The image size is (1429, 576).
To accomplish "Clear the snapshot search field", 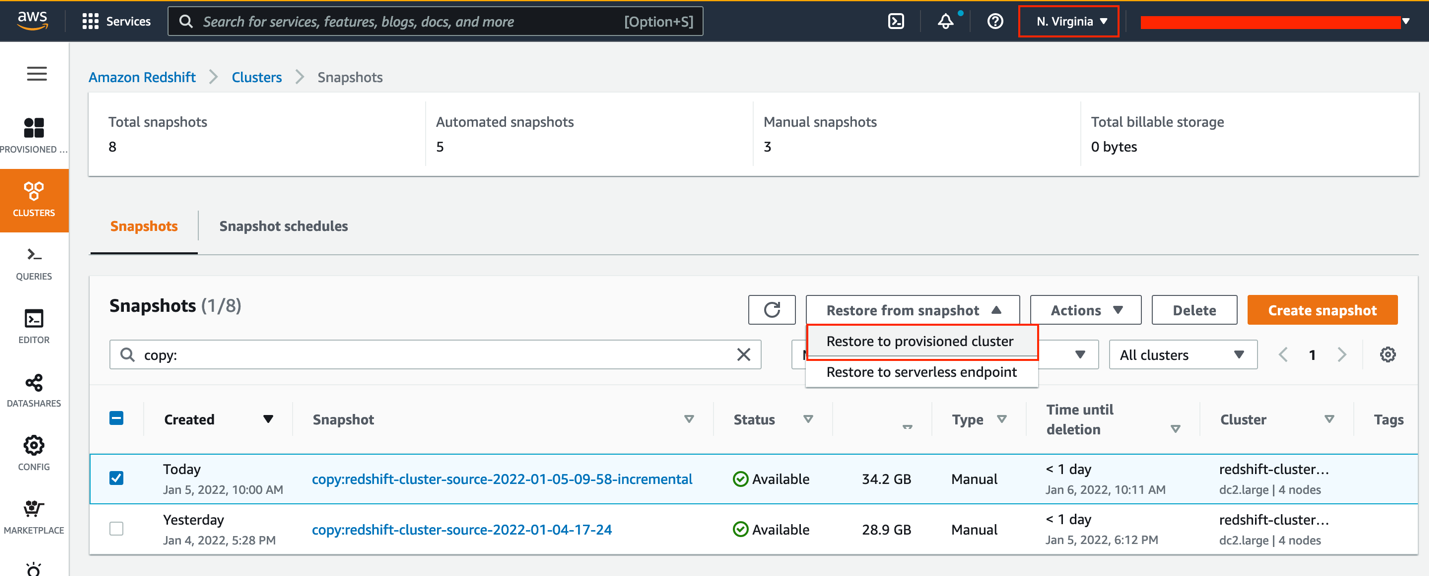I will pyautogui.click(x=743, y=355).
